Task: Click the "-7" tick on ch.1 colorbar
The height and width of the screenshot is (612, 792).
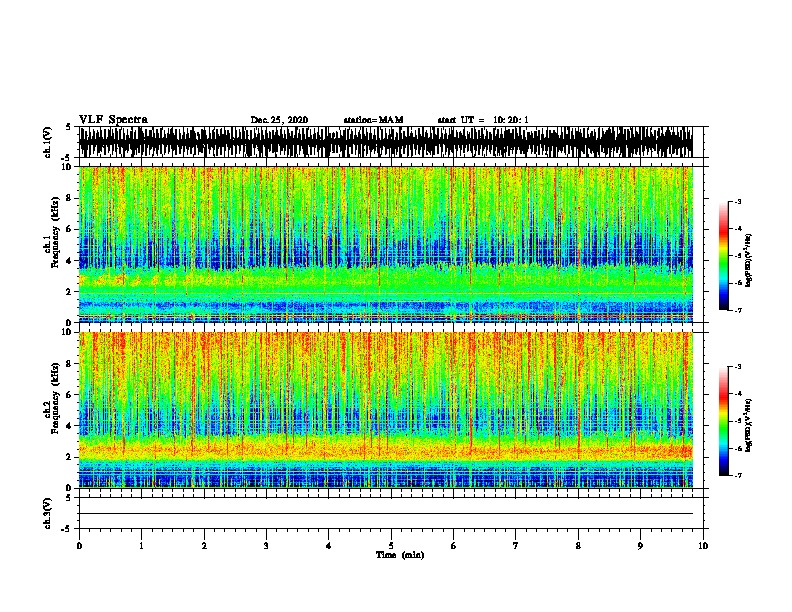Action: tap(738, 310)
